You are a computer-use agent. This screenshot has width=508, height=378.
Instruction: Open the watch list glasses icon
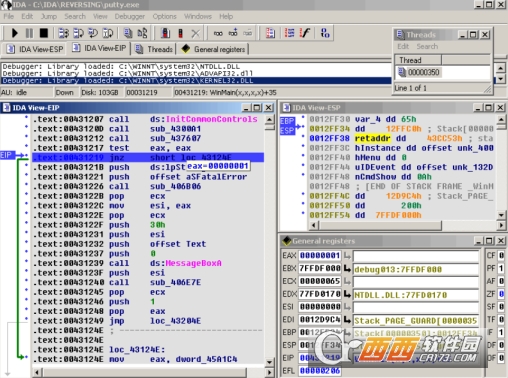(218, 33)
